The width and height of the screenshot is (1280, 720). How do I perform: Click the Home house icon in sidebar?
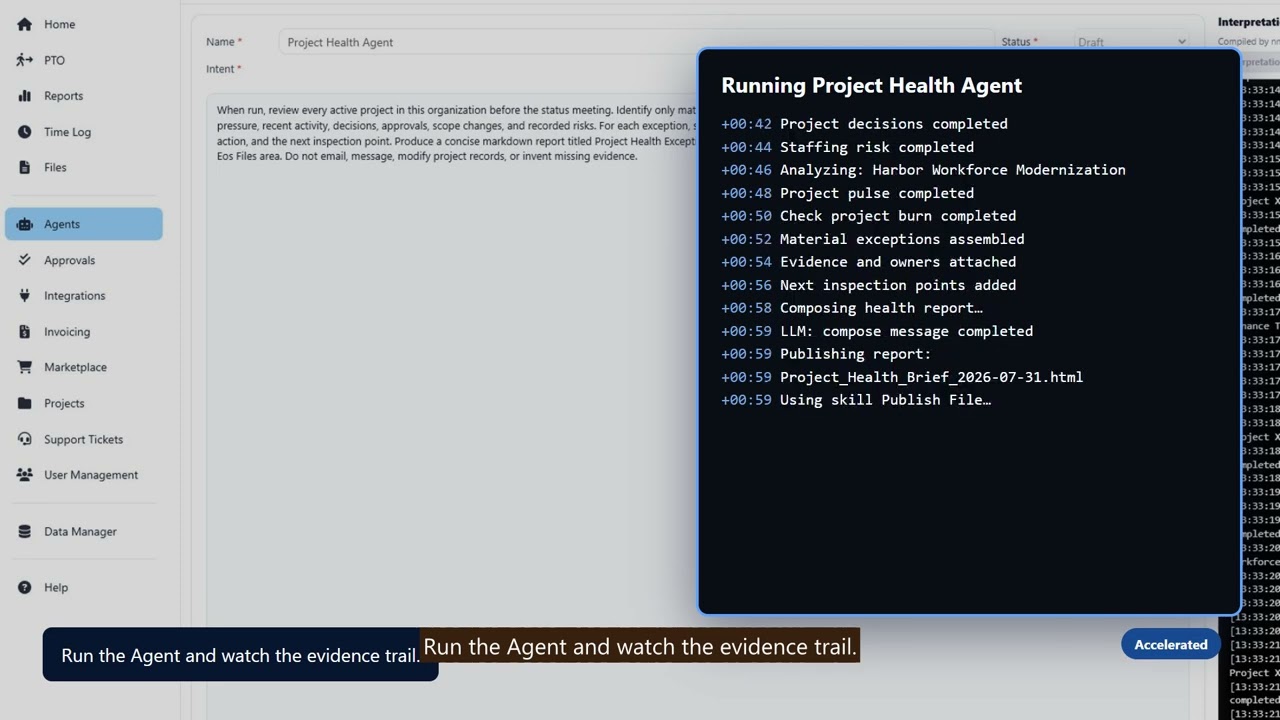click(x=24, y=24)
